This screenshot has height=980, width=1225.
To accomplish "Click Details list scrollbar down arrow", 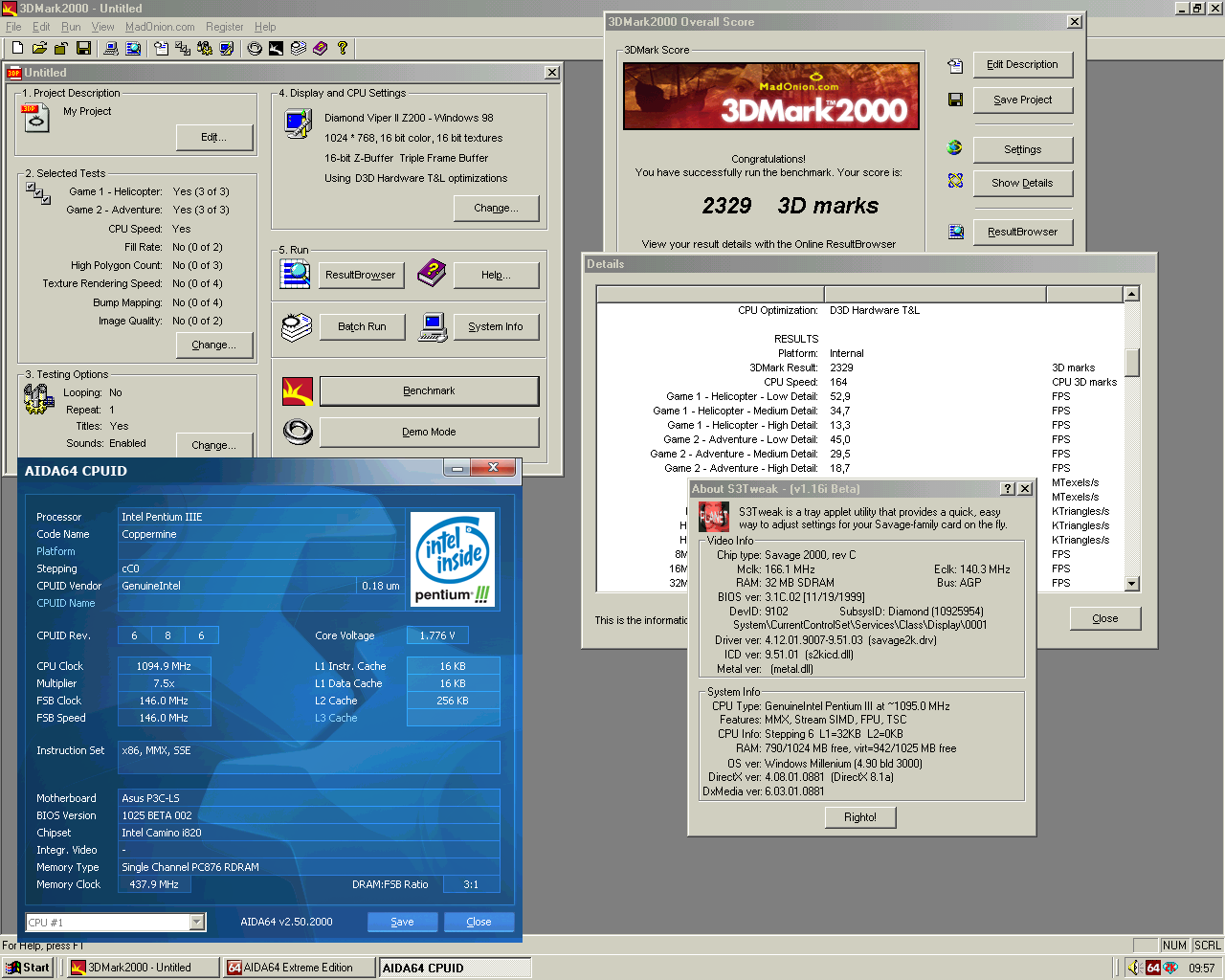I will [x=1132, y=584].
